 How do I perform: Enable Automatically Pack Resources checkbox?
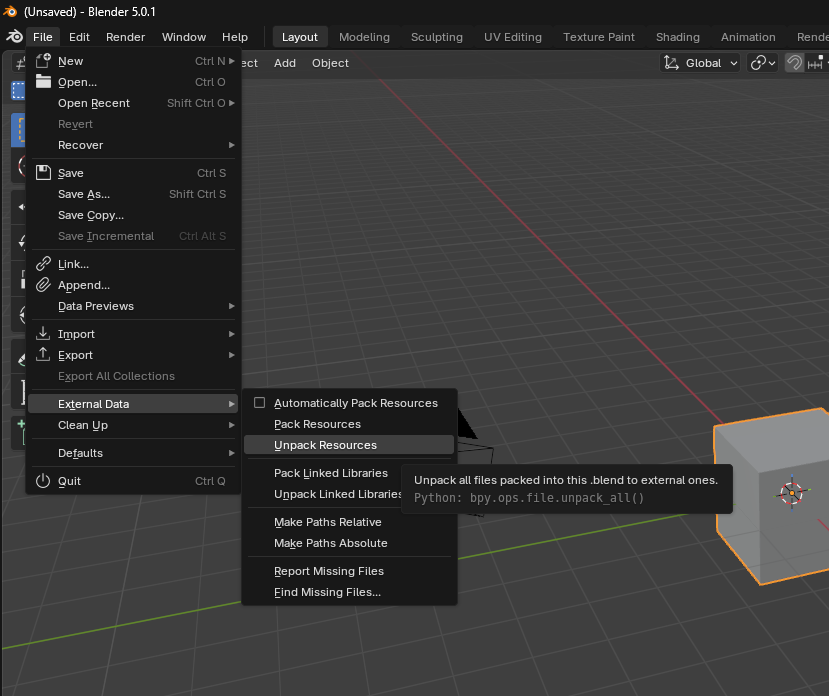[259, 403]
